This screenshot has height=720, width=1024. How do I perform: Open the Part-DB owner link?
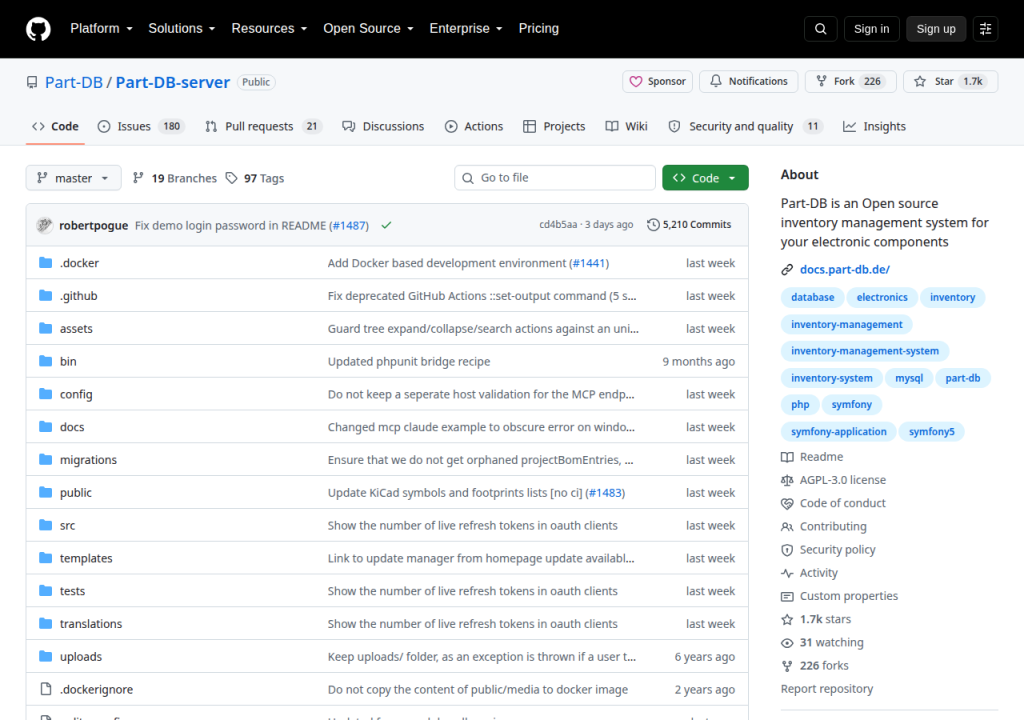(x=74, y=82)
